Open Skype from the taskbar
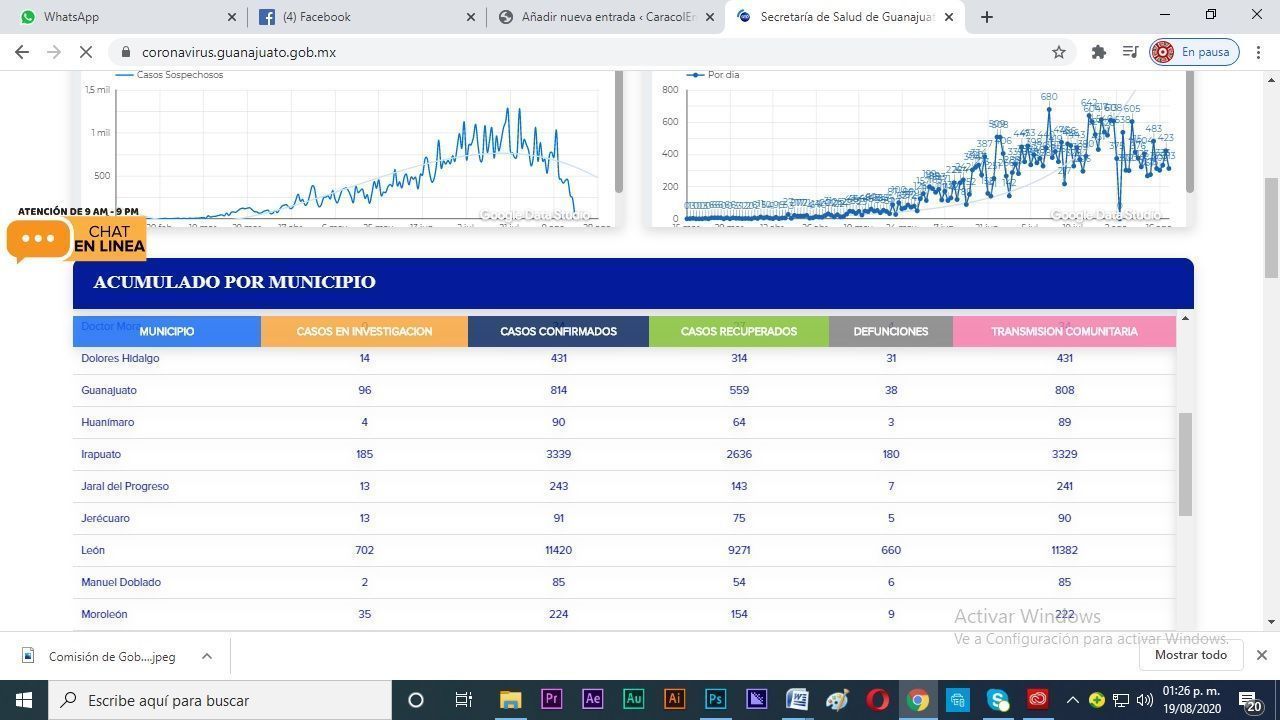The width and height of the screenshot is (1280, 720). pyautogui.click(x=998, y=700)
